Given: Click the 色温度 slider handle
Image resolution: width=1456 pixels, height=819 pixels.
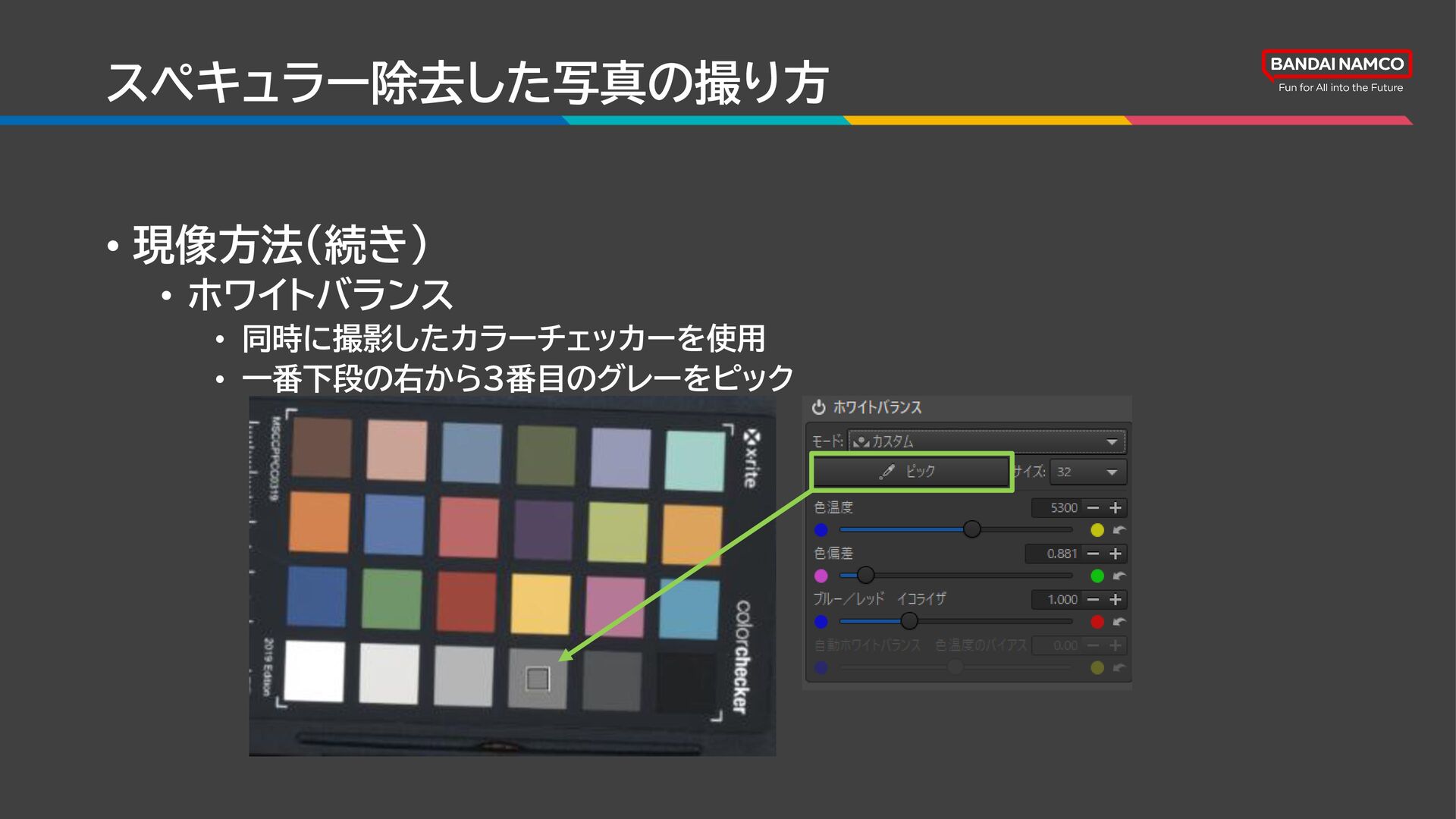Looking at the screenshot, I should pos(971,529).
